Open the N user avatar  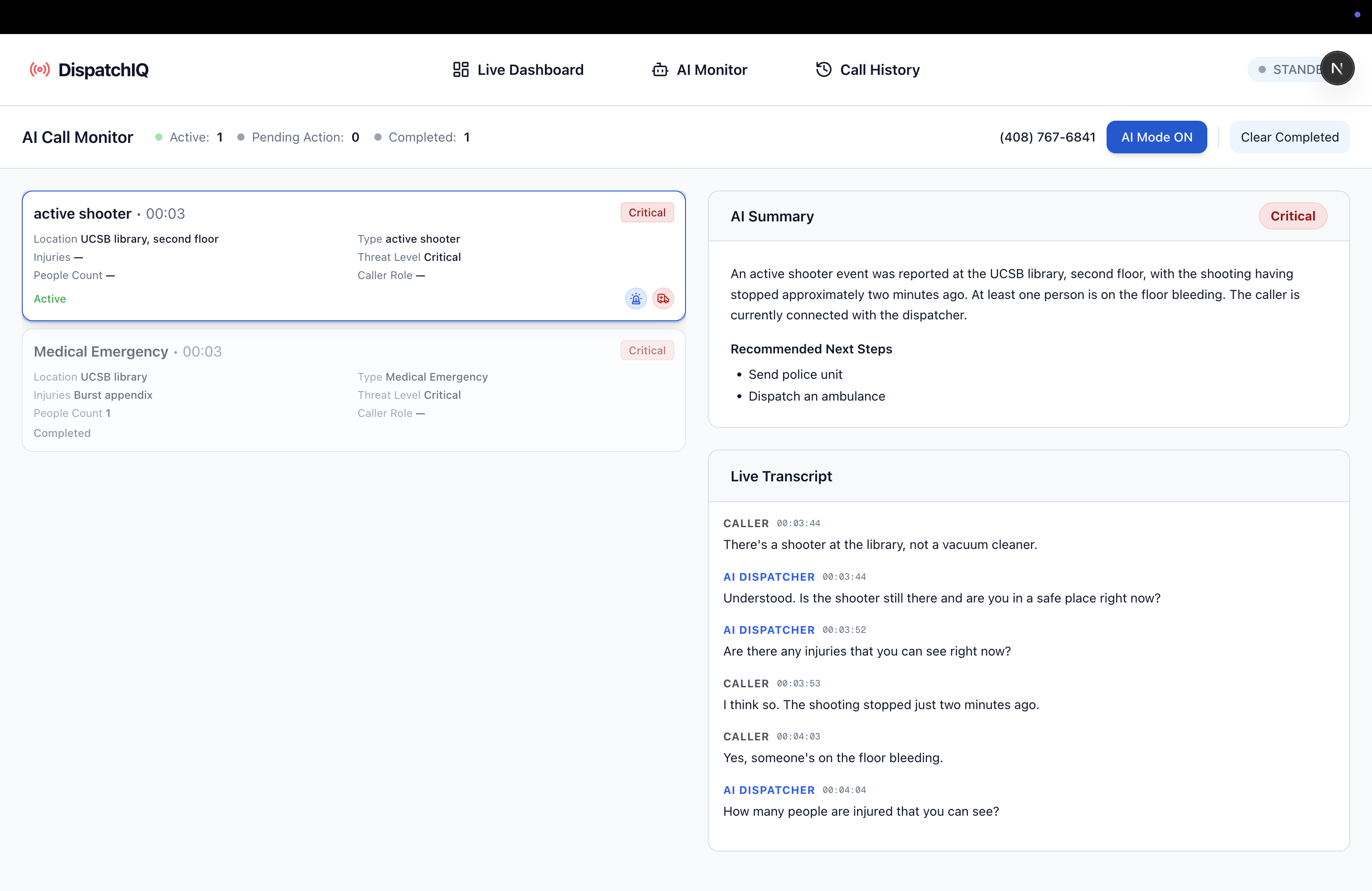[1337, 69]
